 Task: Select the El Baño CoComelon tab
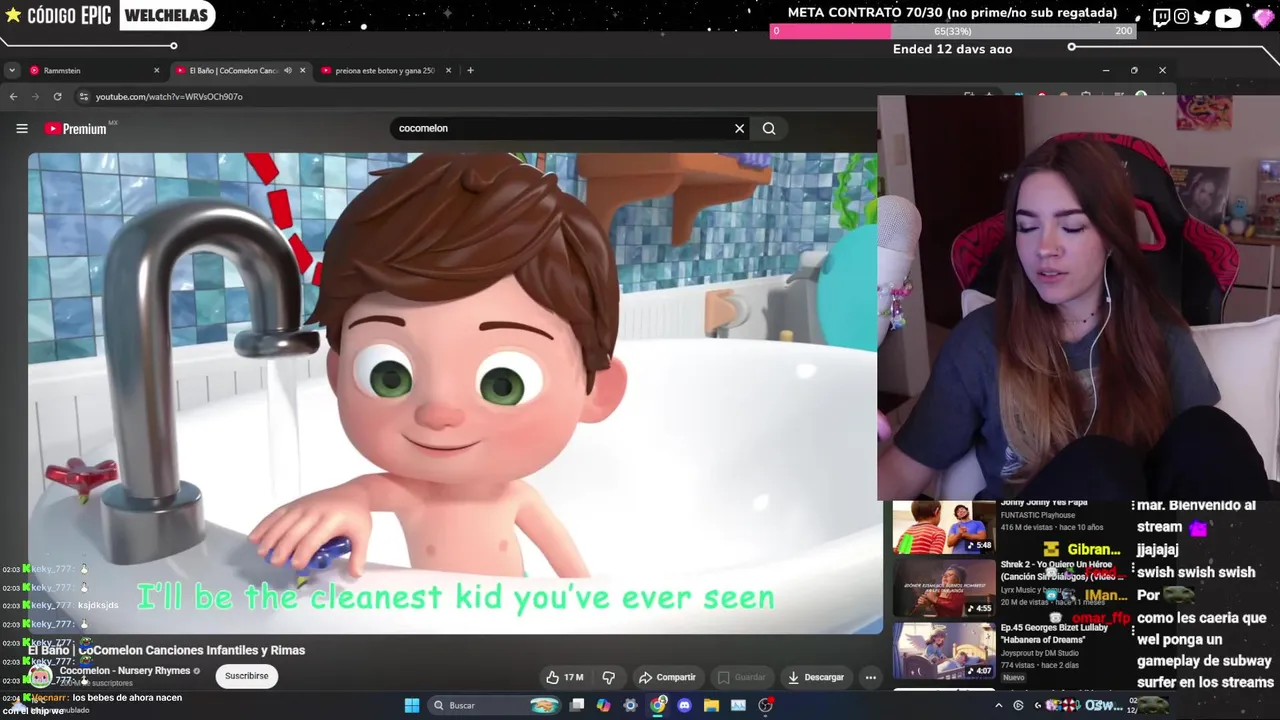click(x=240, y=70)
